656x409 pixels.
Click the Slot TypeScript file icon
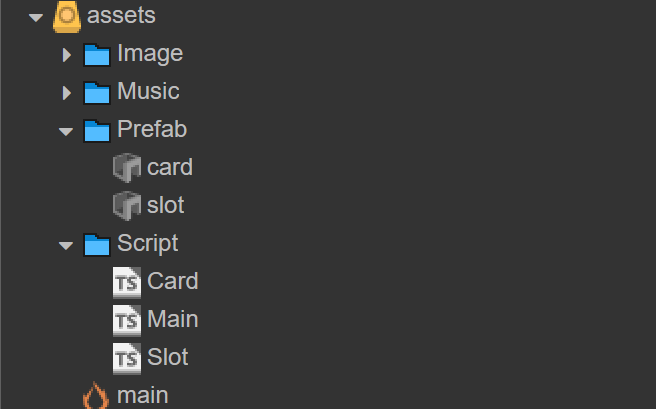[x=127, y=358]
